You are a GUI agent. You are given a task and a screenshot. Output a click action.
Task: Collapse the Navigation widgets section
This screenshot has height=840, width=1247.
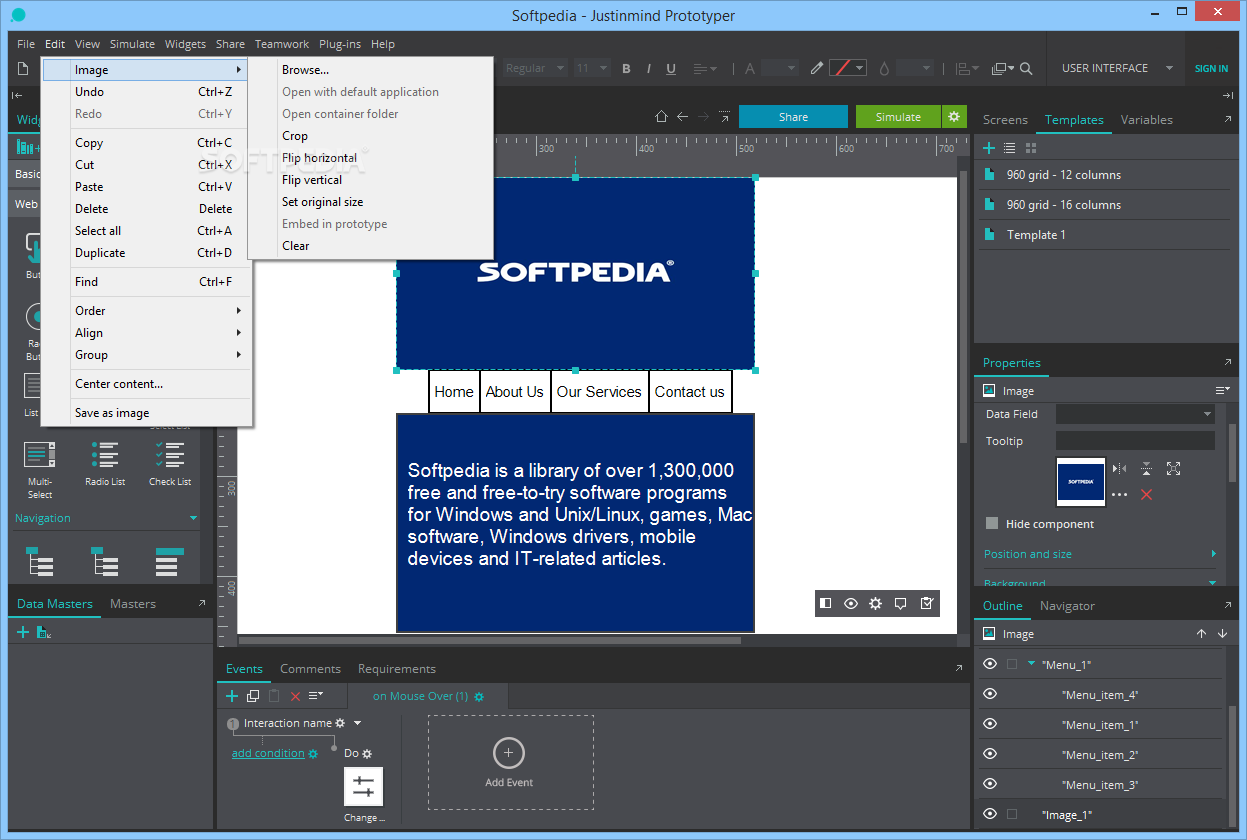(x=193, y=518)
